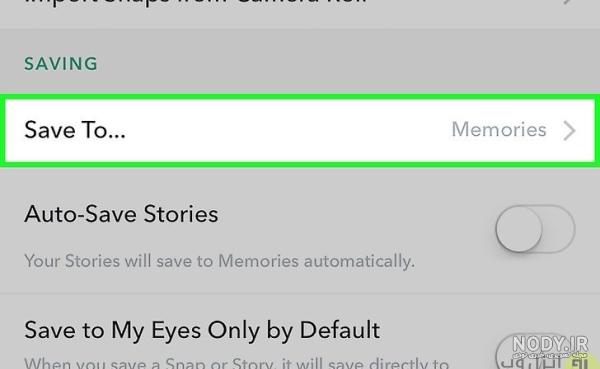Tap blank space between Save To and Memories
Image resolution: width=600 pixels, height=369 pixels.
(x=287, y=130)
